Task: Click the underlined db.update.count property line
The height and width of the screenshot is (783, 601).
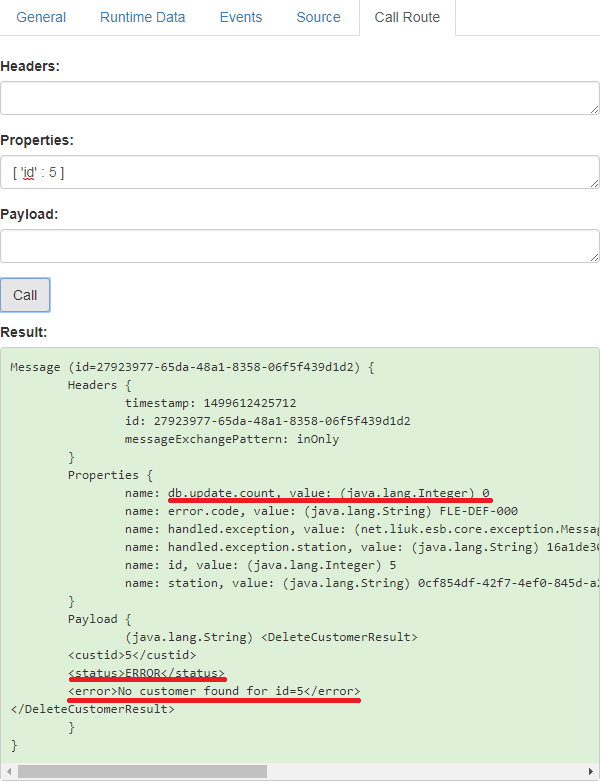Action: coord(328,493)
